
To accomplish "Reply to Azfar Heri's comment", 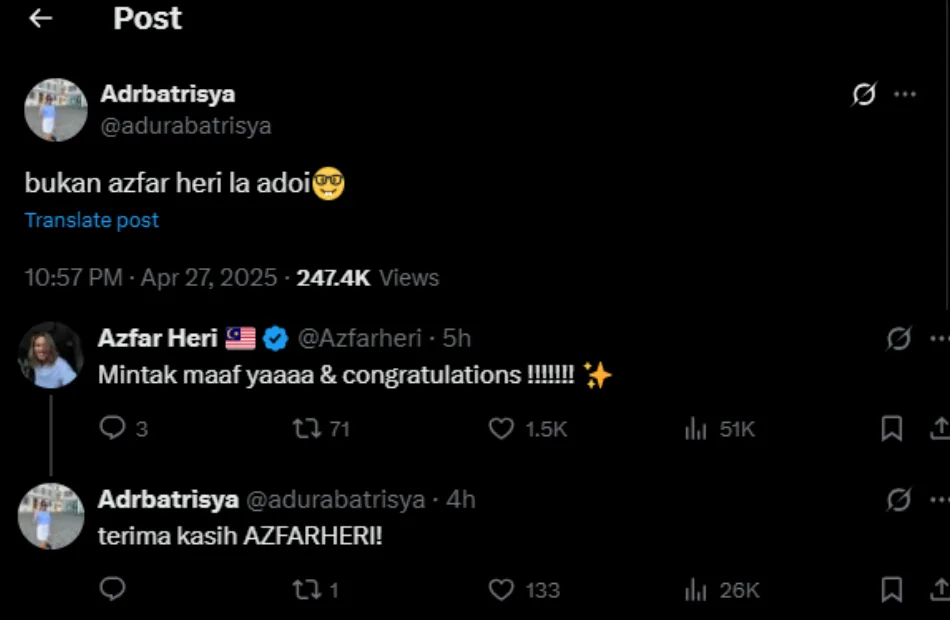I will 113,428.
